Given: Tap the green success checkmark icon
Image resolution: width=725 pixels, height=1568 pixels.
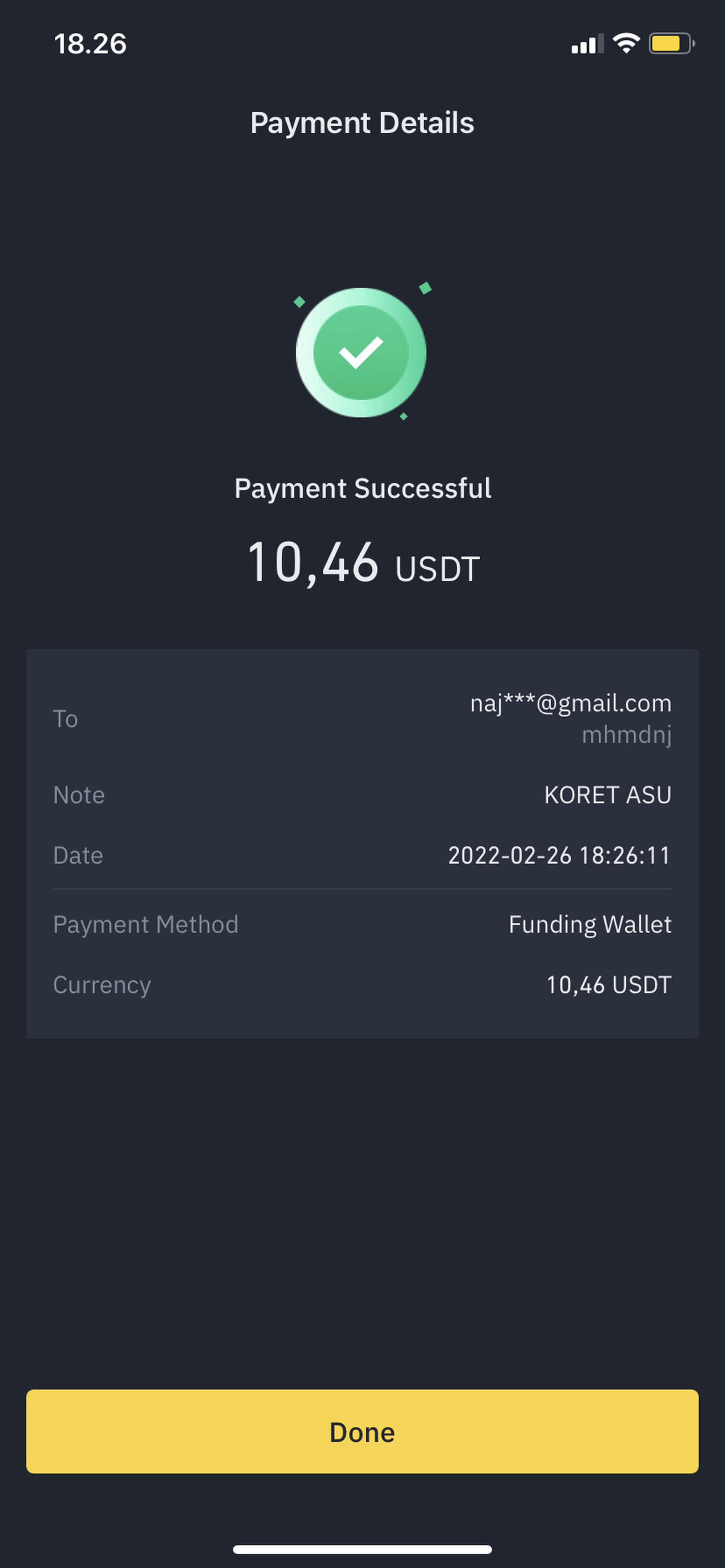Looking at the screenshot, I should [x=361, y=353].
